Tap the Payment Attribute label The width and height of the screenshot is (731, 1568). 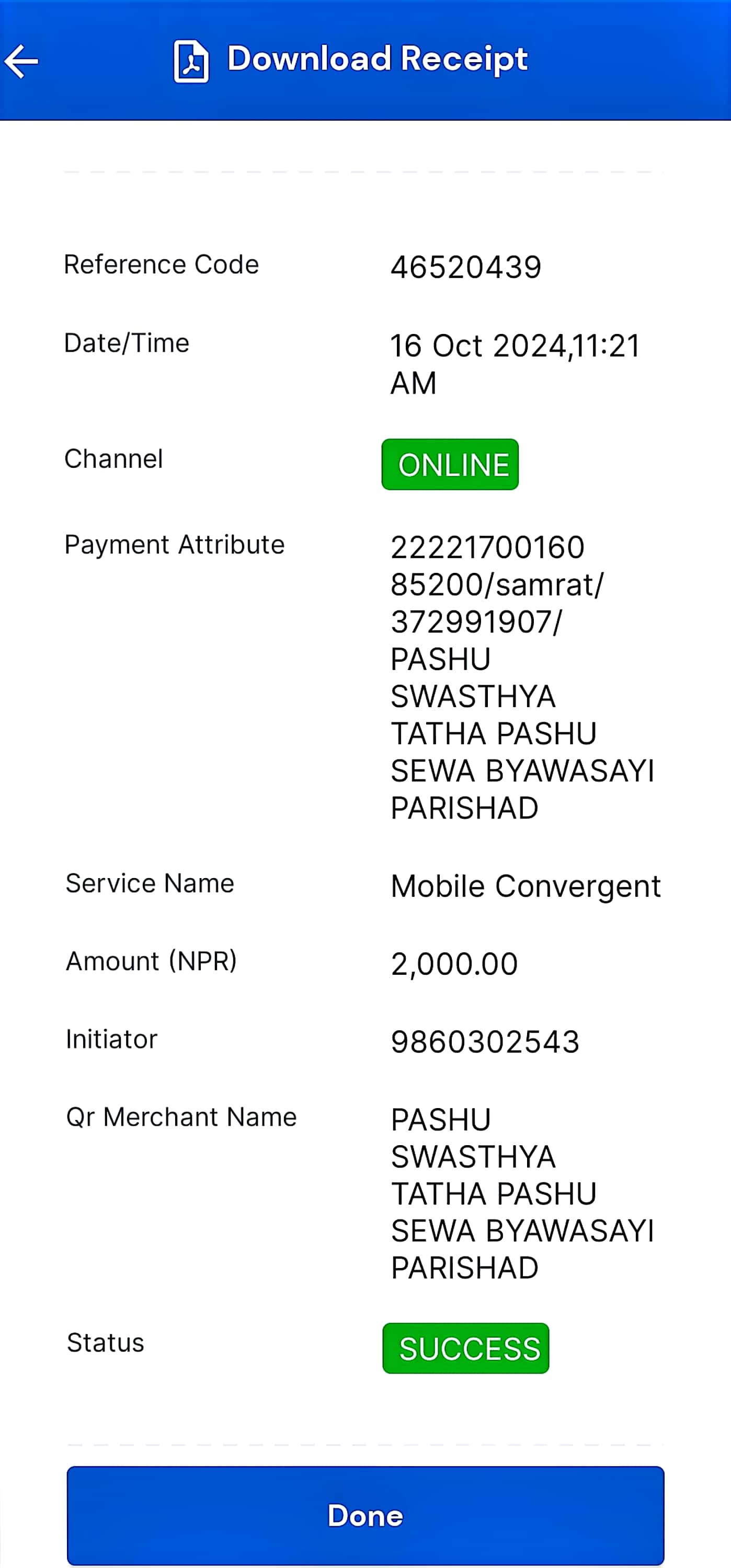coord(175,545)
